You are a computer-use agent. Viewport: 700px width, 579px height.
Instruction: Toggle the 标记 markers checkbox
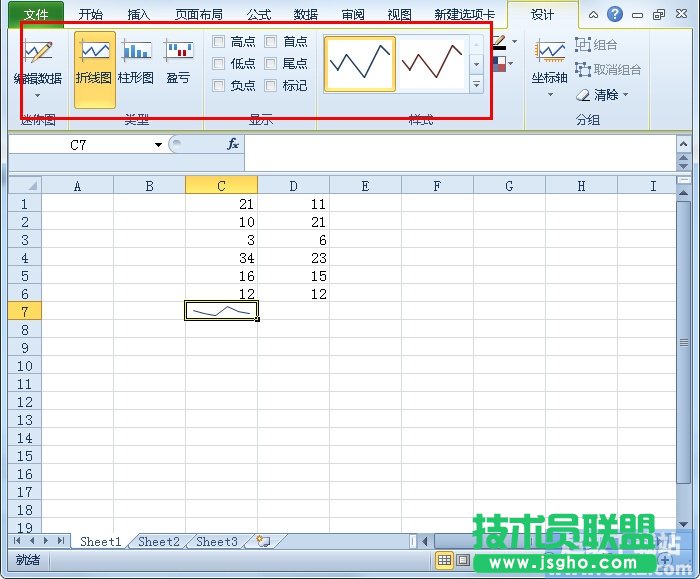click(x=271, y=86)
